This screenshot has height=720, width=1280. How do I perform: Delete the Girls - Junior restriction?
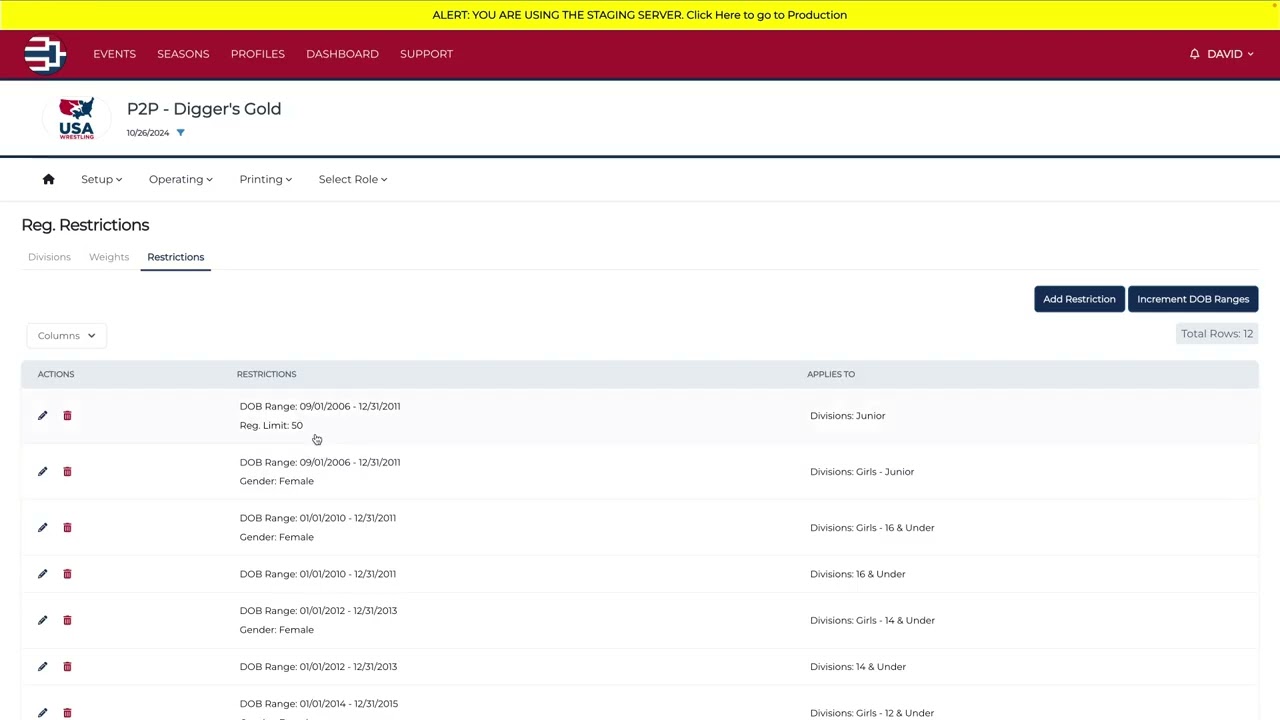point(67,471)
